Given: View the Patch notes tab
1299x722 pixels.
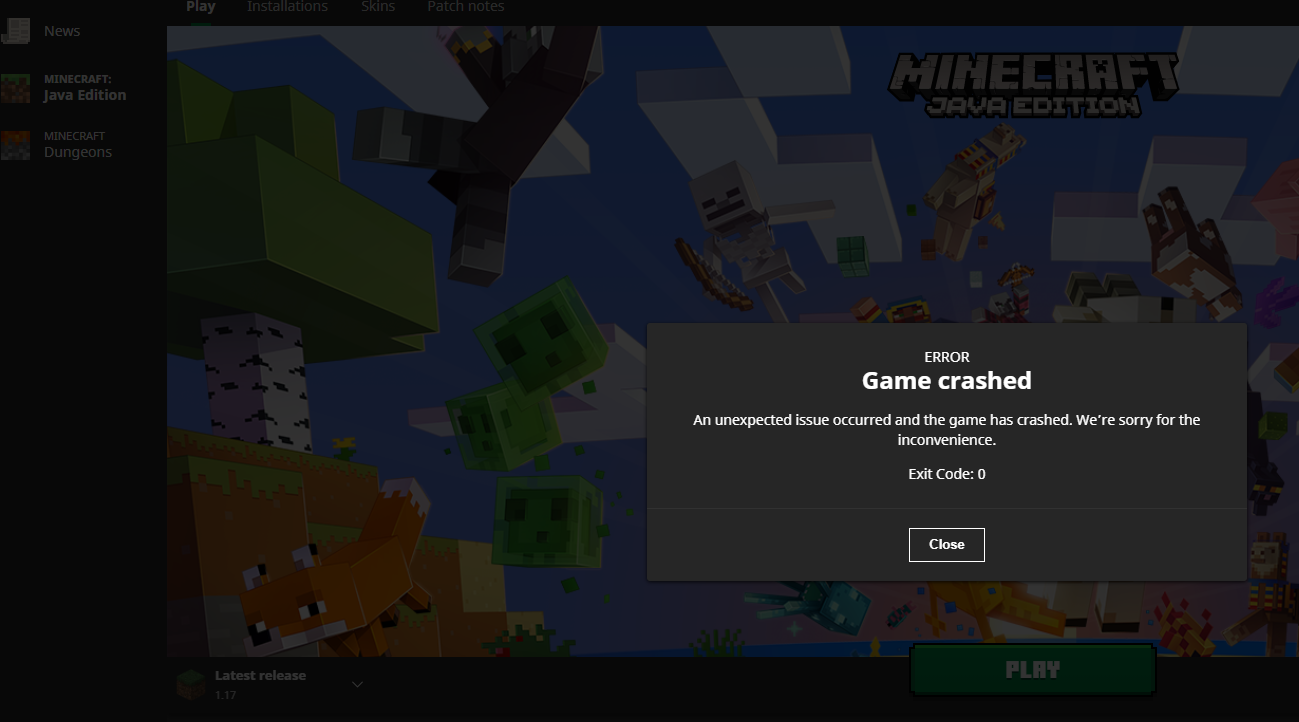Looking at the screenshot, I should [466, 7].
